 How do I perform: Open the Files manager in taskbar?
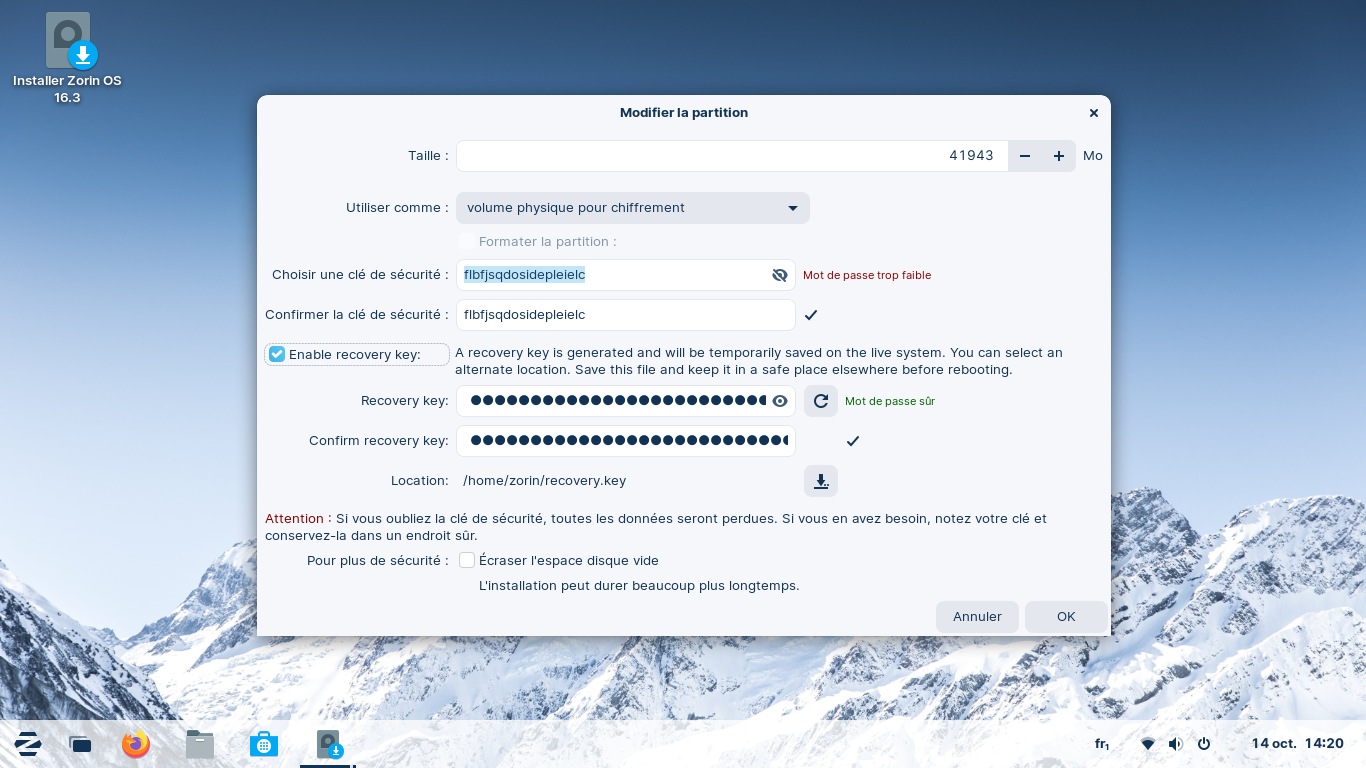200,744
